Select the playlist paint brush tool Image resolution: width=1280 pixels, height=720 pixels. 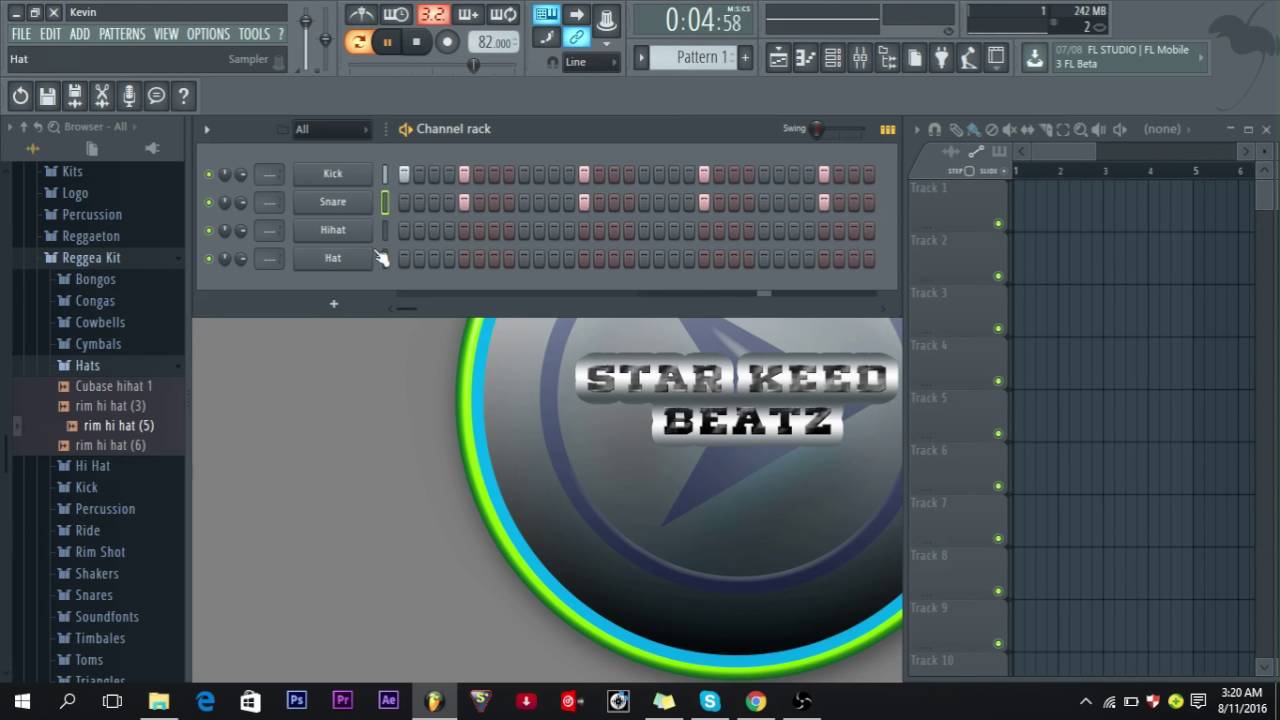coord(973,129)
